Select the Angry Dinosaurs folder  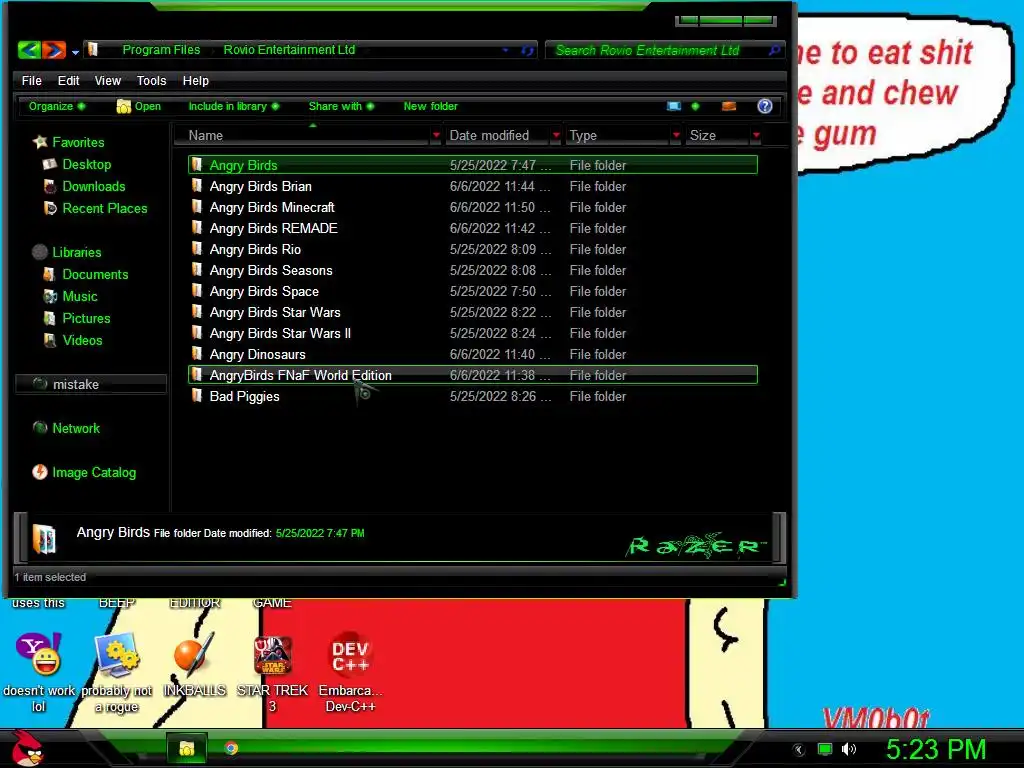[x=473, y=354]
